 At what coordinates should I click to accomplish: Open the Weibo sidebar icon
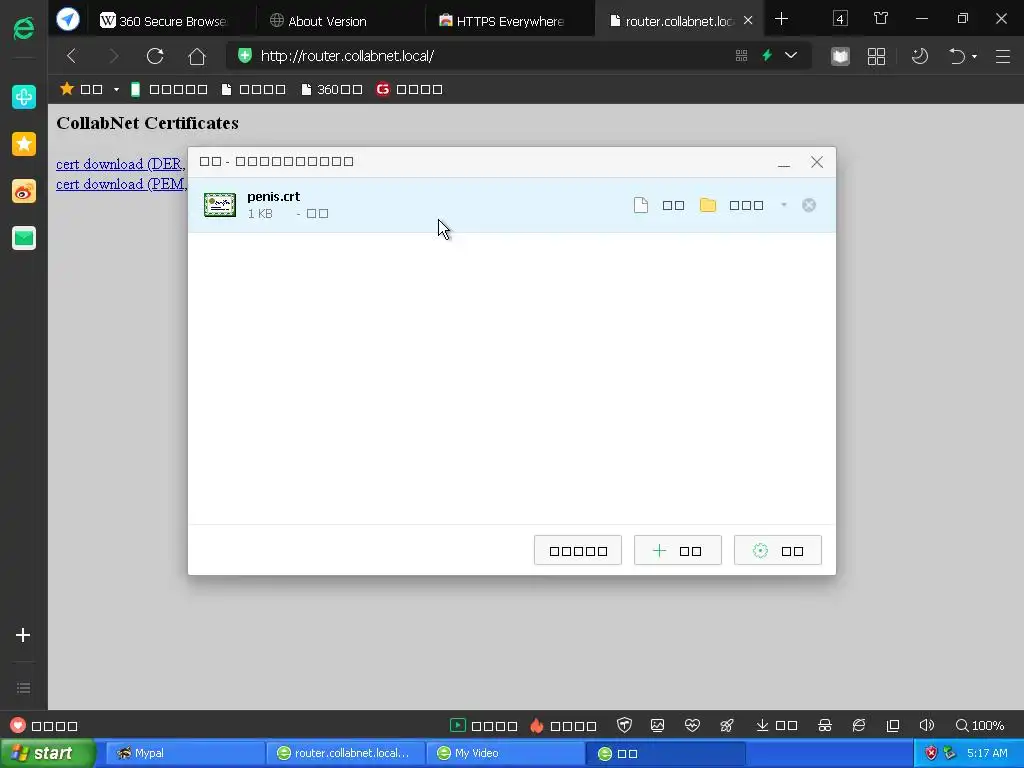(24, 191)
